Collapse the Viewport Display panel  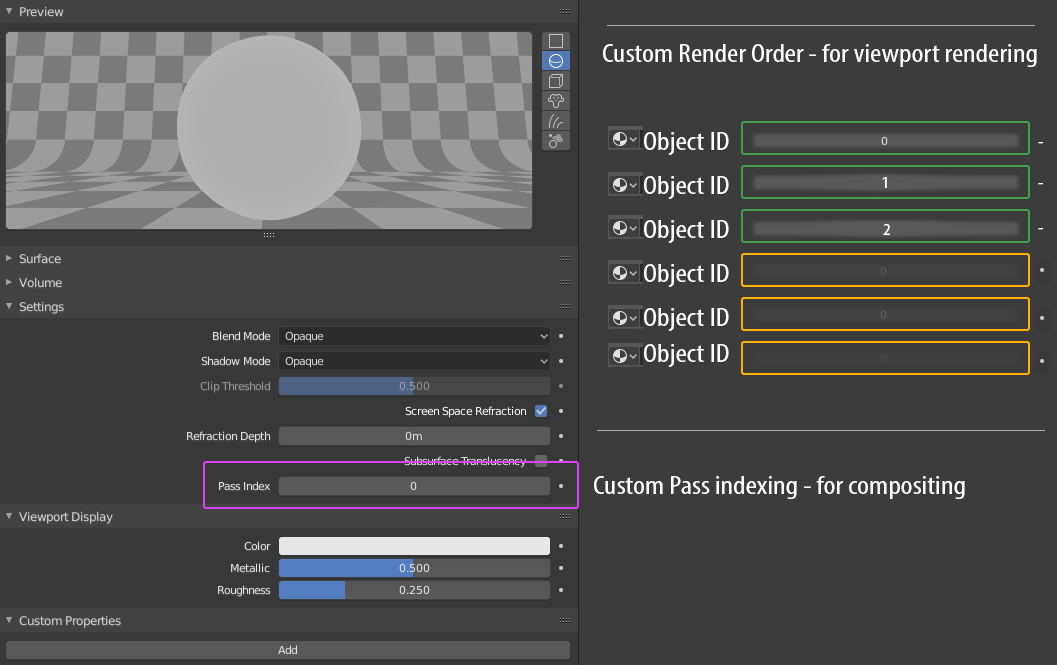9,517
